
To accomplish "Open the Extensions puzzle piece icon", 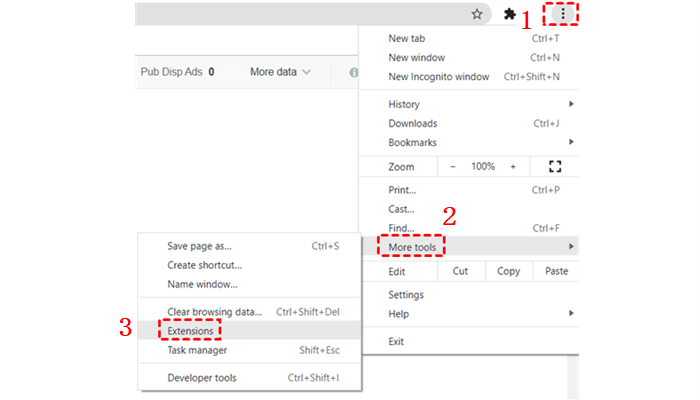I will pyautogui.click(x=510, y=15).
